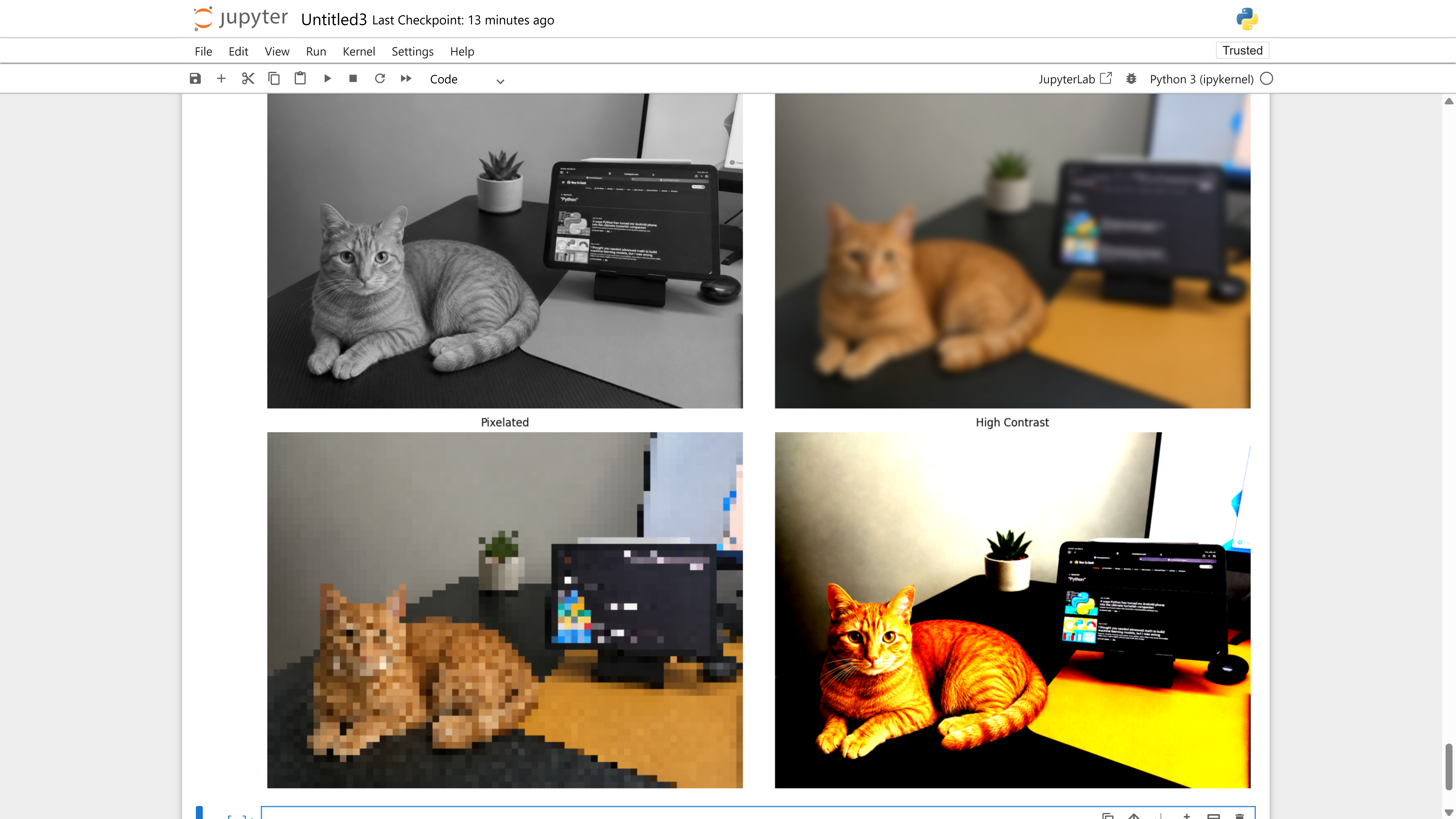Image resolution: width=1456 pixels, height=819 pixels.
Task: Click the Python logo icon
Action: point(1247,19)
